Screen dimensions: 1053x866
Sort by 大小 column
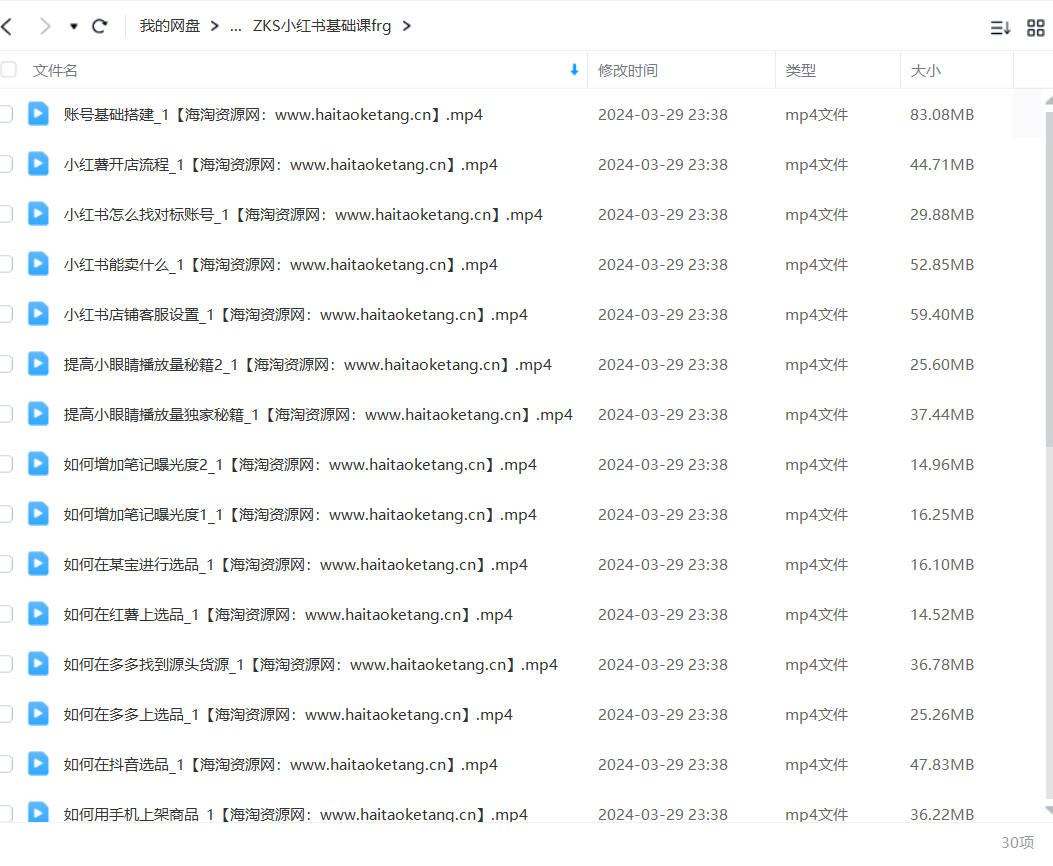click(925, 70)
